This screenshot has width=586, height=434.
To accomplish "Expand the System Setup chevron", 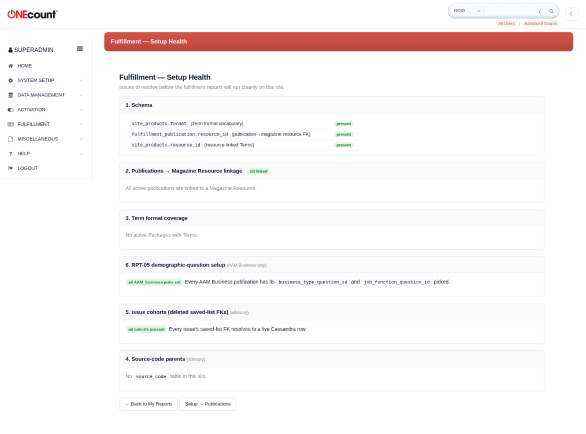I will [81, 80].
